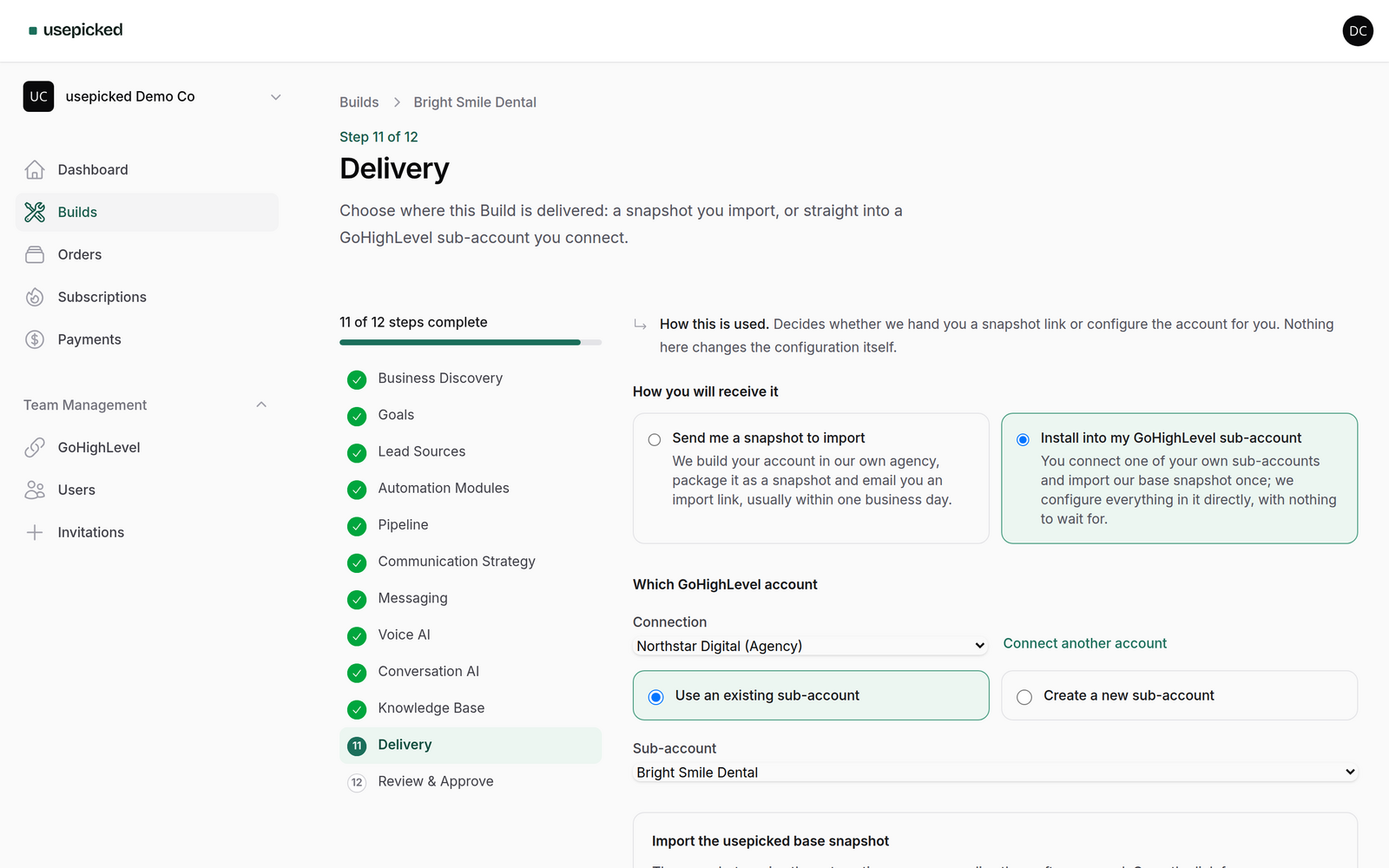Click the Import the usepicked base snapshot heading
The height and width of the screenshot is (868, 1389).
pyautogui.click(x=770, y=841)
